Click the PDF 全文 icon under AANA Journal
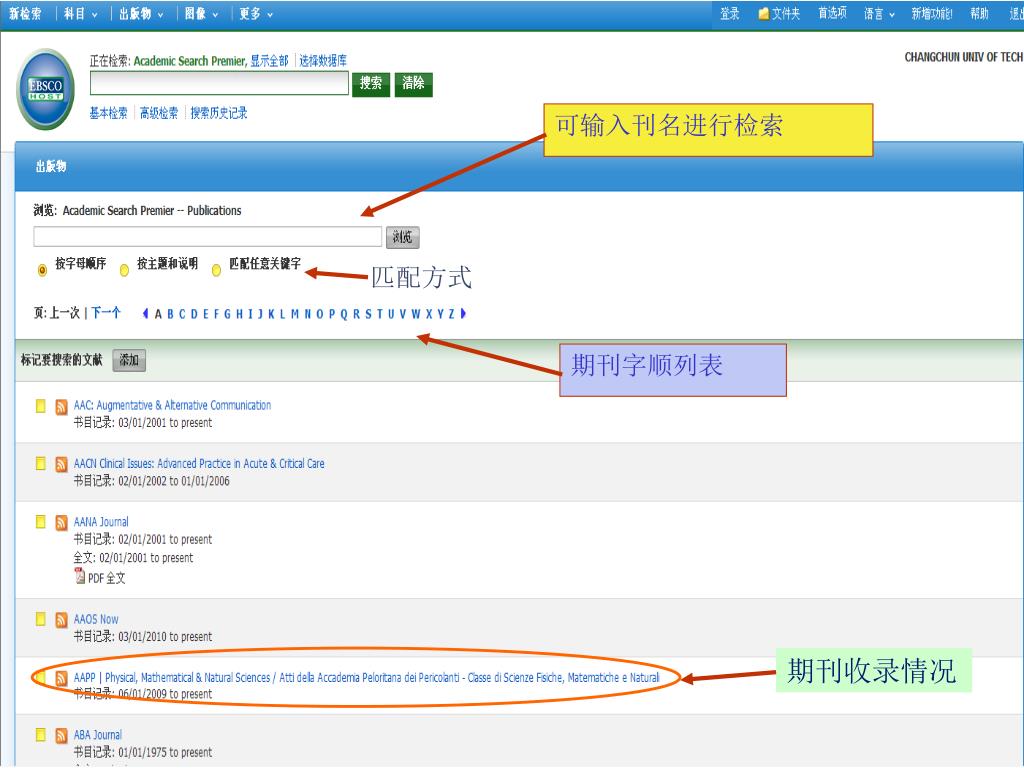This screenshot has height=768, width=1024. (x=80, y=576)
